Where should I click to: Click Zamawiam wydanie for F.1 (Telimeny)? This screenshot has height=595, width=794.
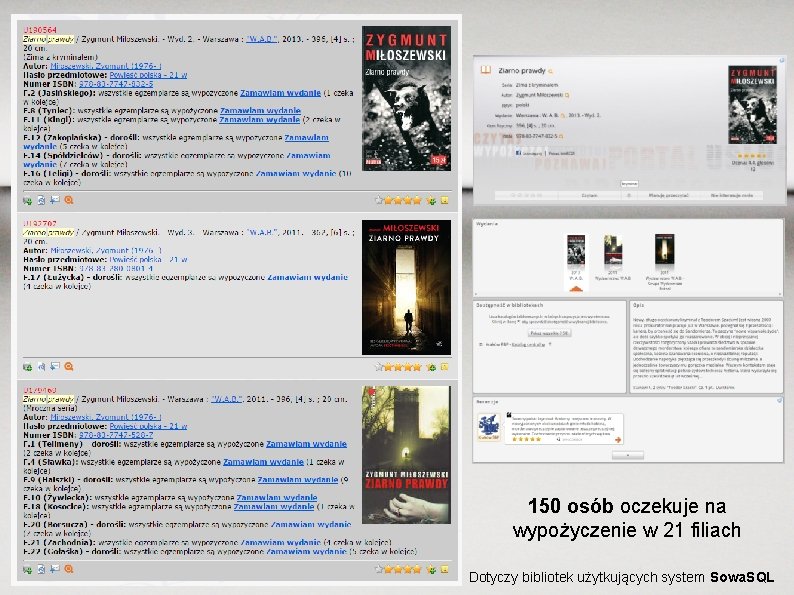tap(306, 444)
